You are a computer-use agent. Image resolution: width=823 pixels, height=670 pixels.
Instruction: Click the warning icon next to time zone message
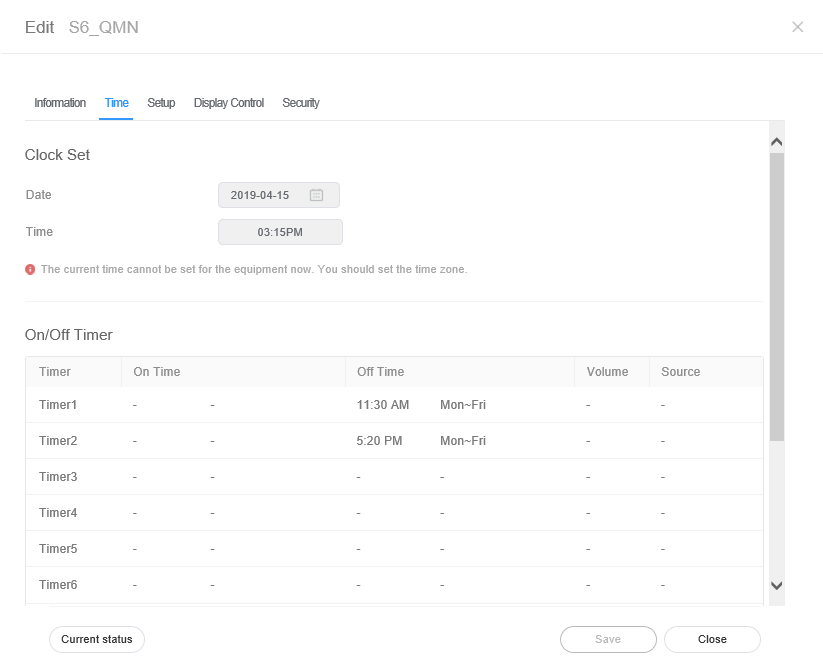(x=30, y=268)
